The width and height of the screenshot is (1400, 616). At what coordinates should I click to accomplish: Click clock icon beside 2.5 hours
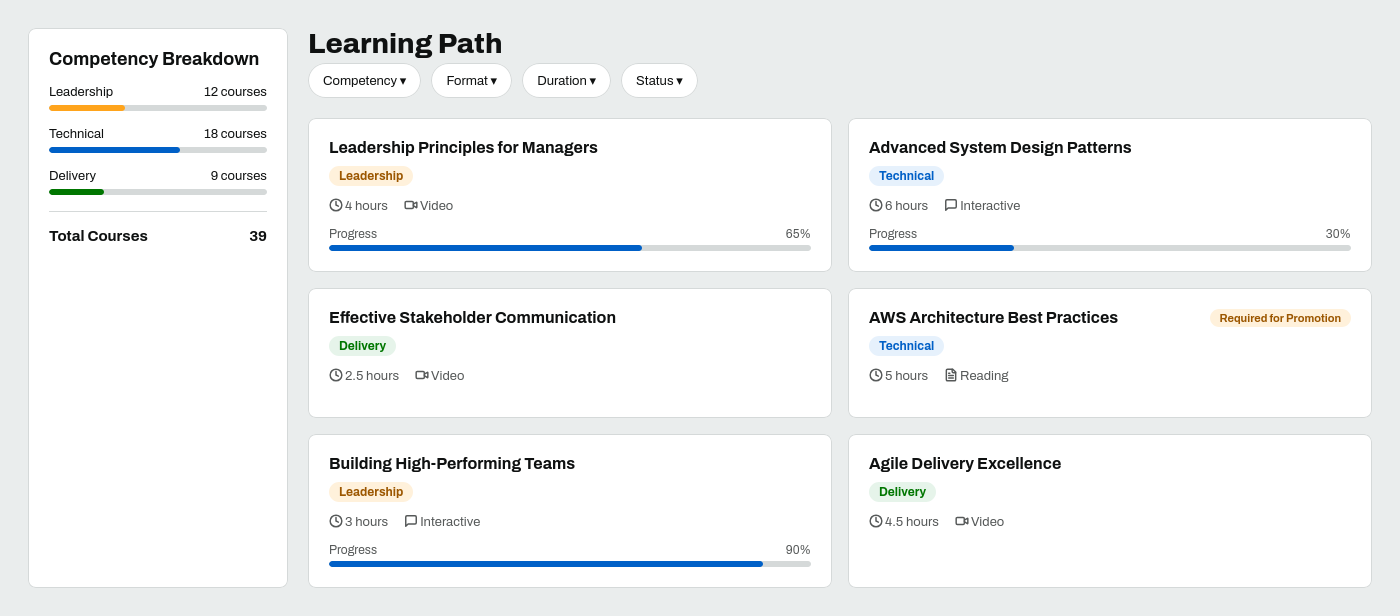point(336,375)
